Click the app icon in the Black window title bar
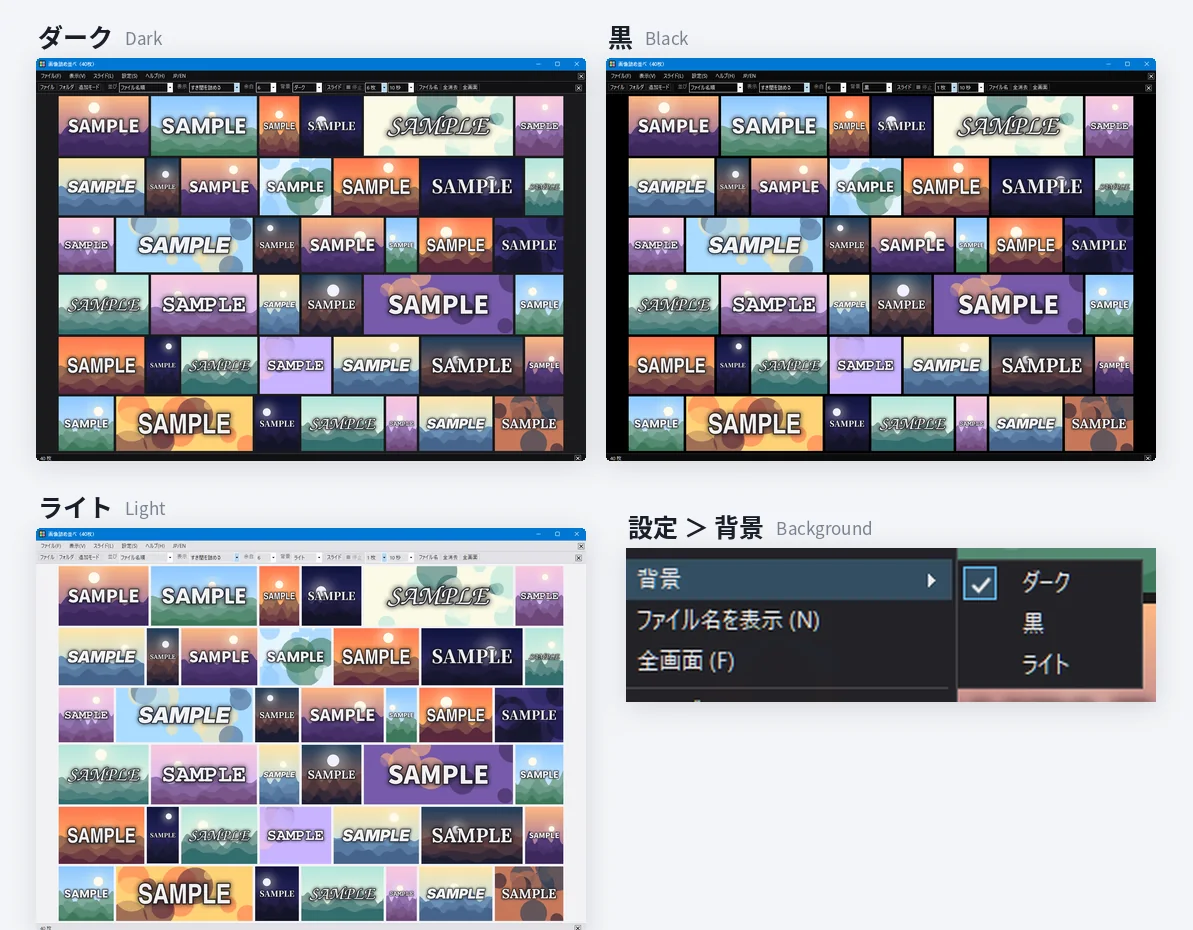 [612, 64]
